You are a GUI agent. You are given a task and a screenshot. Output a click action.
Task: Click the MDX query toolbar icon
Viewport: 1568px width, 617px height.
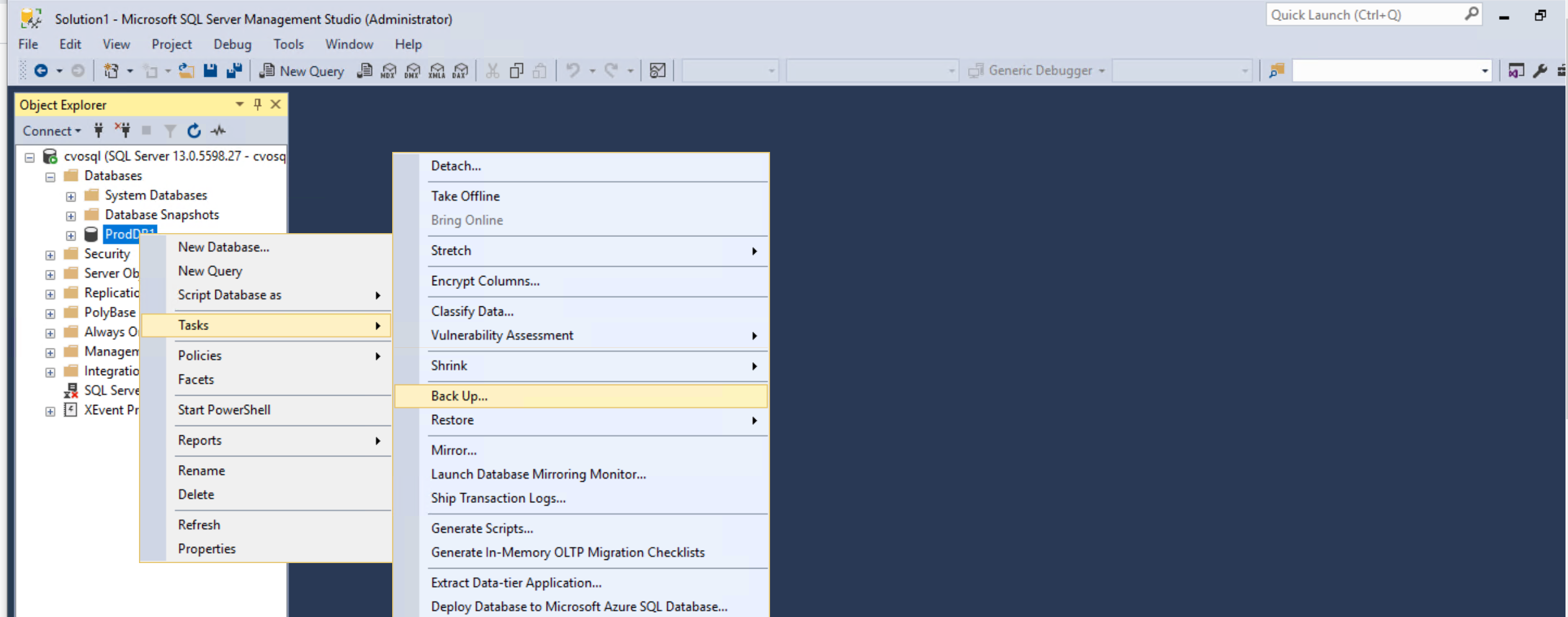pos(388,71)
